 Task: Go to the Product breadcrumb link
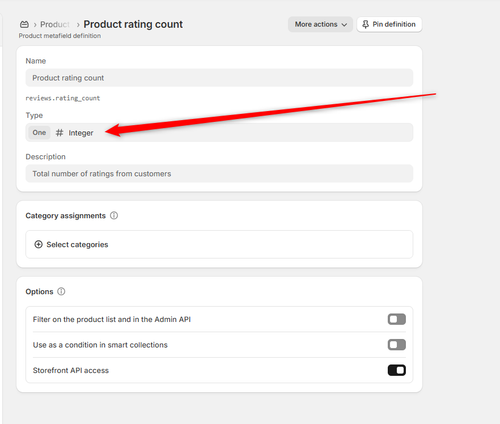pos(55,24)
